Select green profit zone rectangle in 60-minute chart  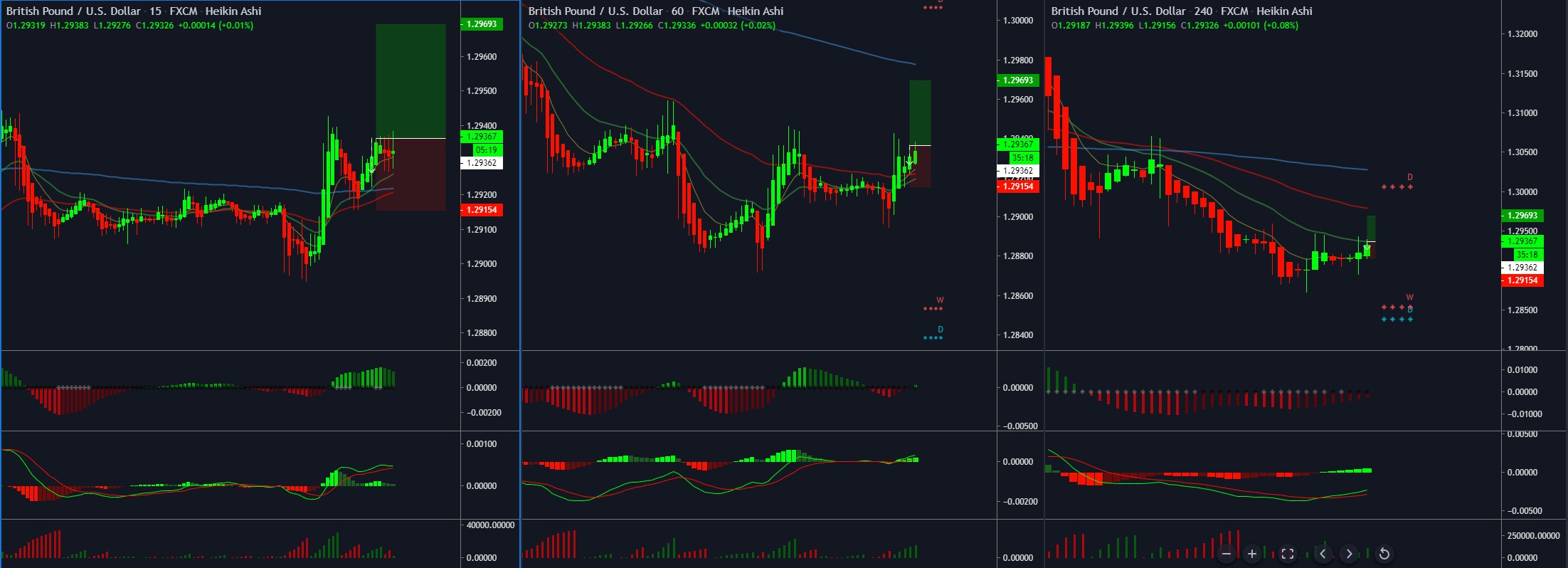point(920,112)
